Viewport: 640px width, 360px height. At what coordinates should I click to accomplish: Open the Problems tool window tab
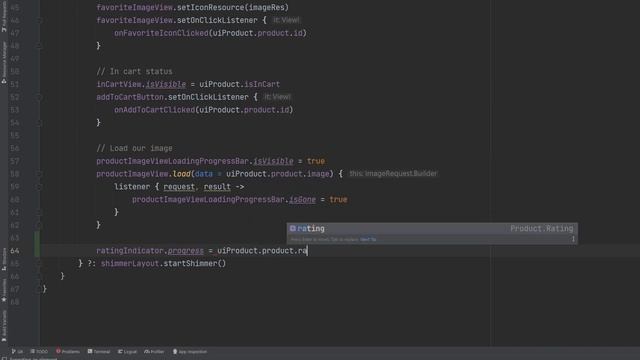[68, 351]
